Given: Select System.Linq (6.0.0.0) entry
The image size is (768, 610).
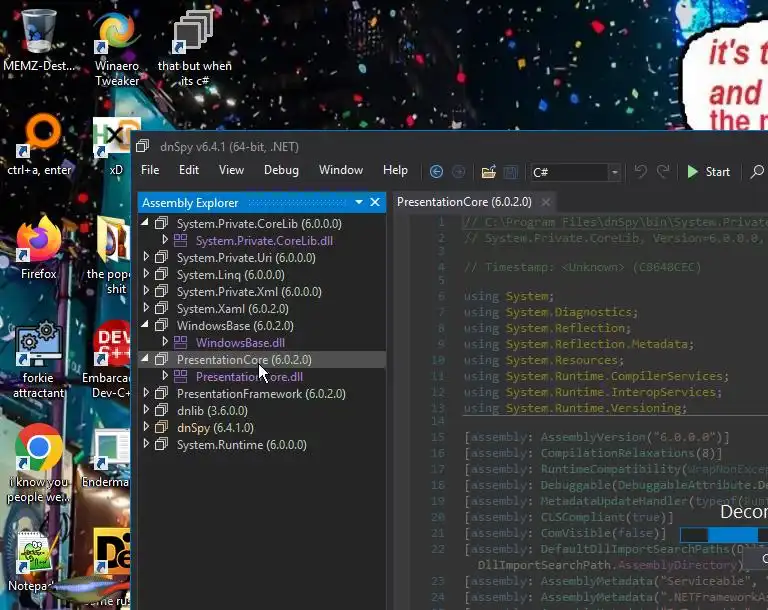Looking at the screenshot, I should coord(230,275).
